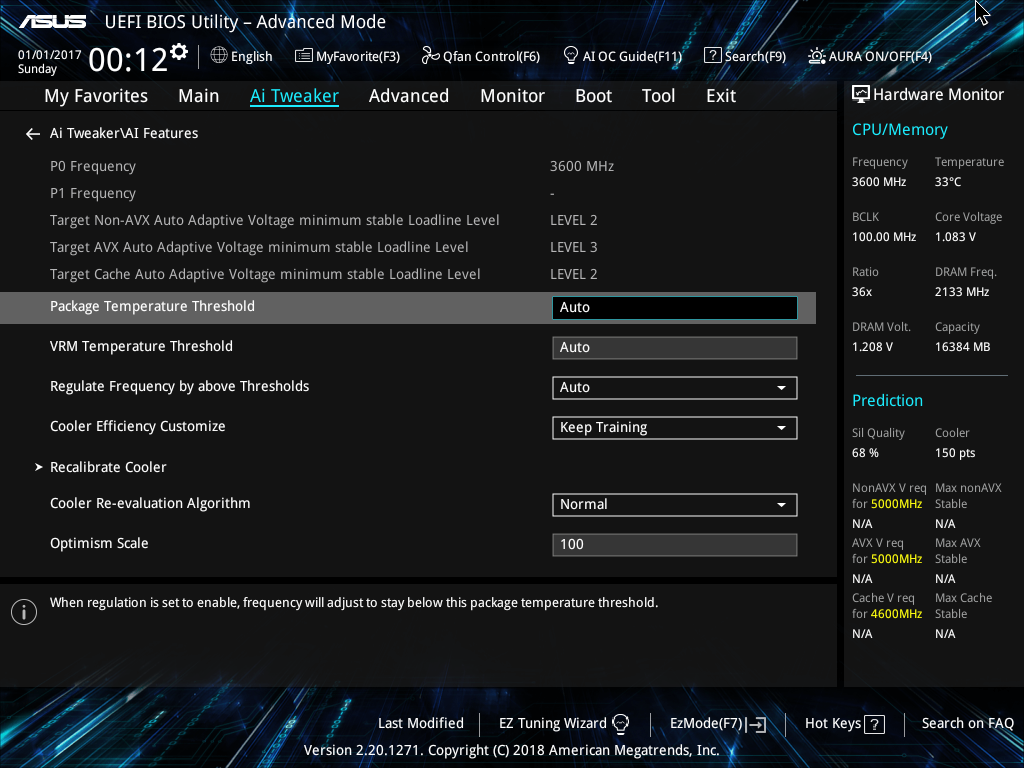Click the 36x Ratio value
The width and height of the screenshot is (1024, 768).
pyautogui.click(x=862, y=292)
